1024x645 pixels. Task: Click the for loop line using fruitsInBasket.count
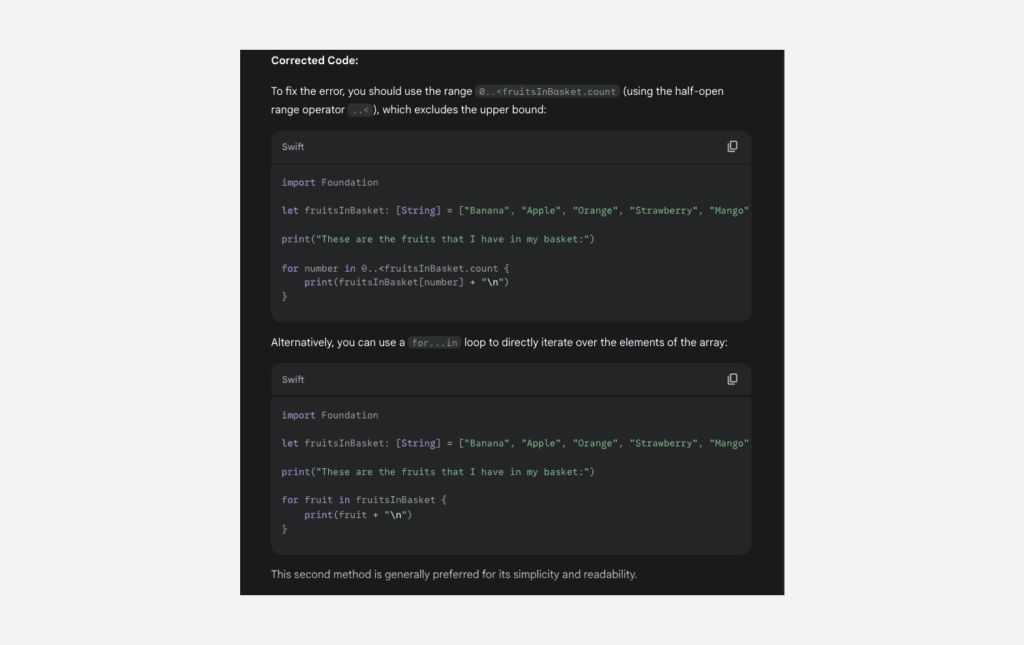(x=395, y=268)
